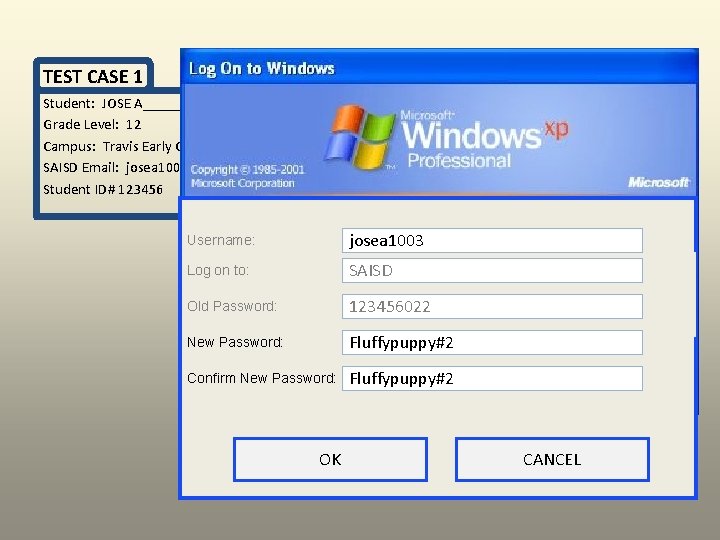The height and width of the screenshot is (540, 720).
Task: Click the Confirm New Password: label
Action: [x=261, y=378]
